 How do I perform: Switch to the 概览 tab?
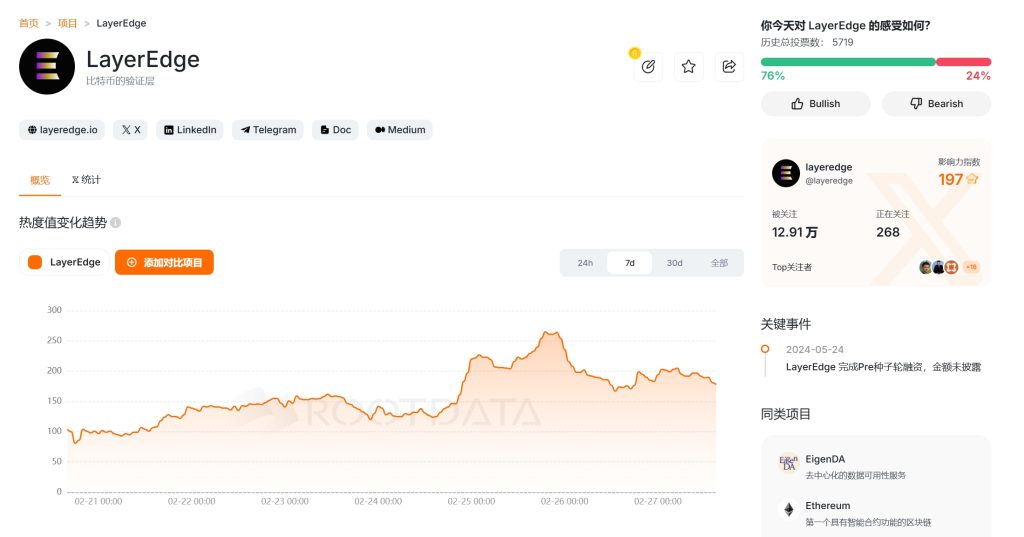(40, 180)
